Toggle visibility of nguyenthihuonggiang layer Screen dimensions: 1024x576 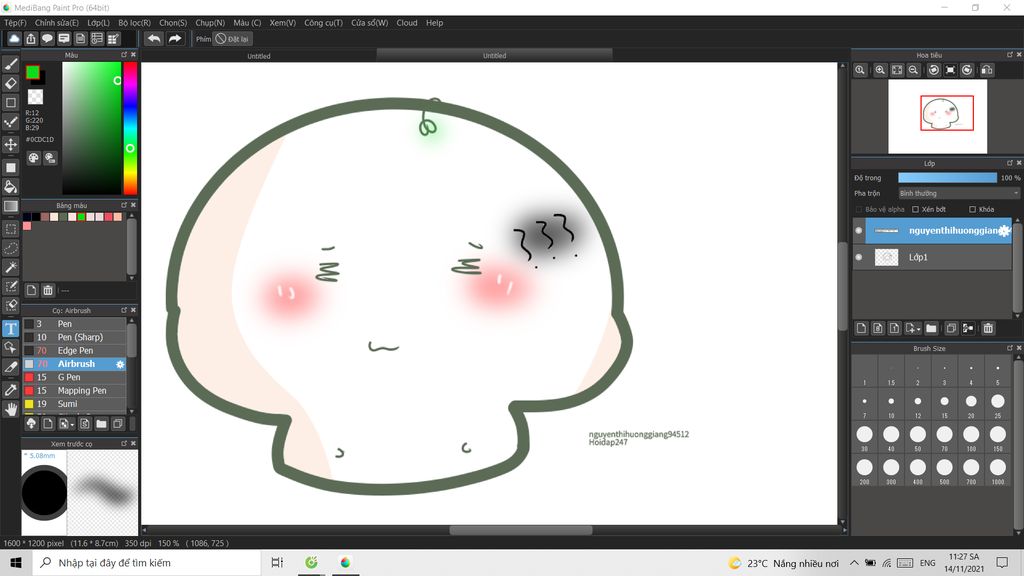point(859,231)
